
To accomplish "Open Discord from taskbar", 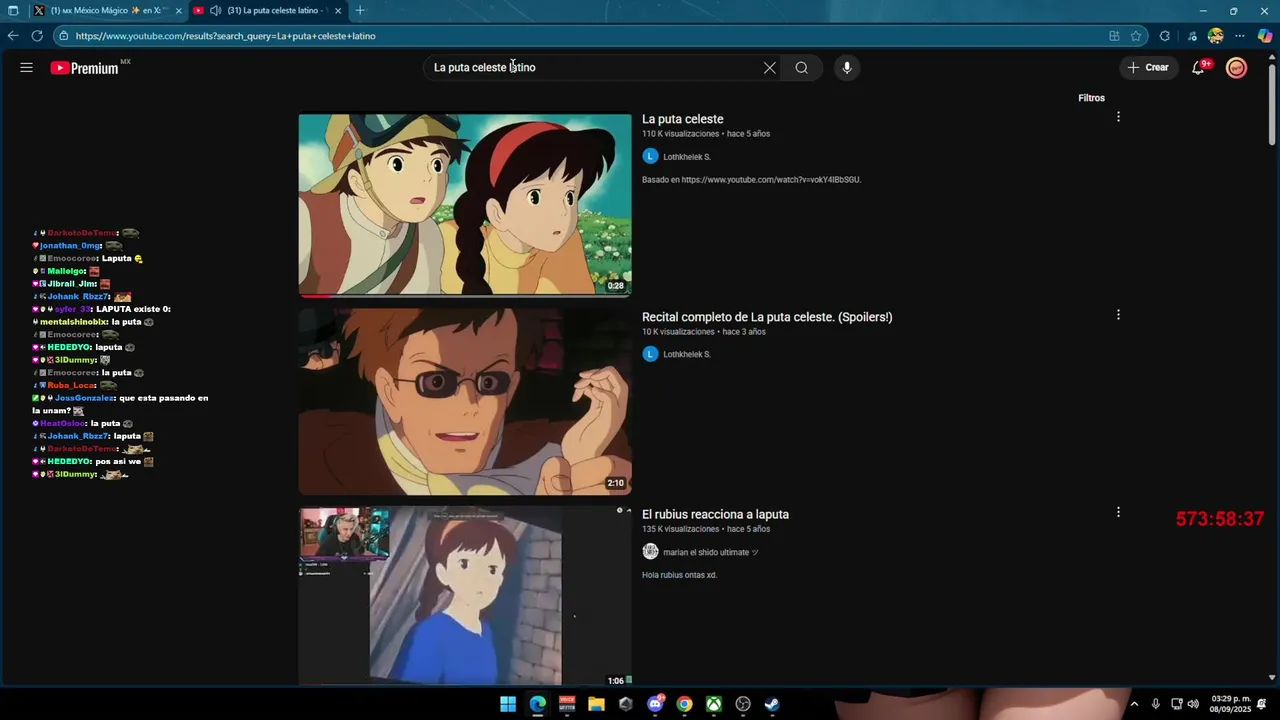I will coord(655,704).
